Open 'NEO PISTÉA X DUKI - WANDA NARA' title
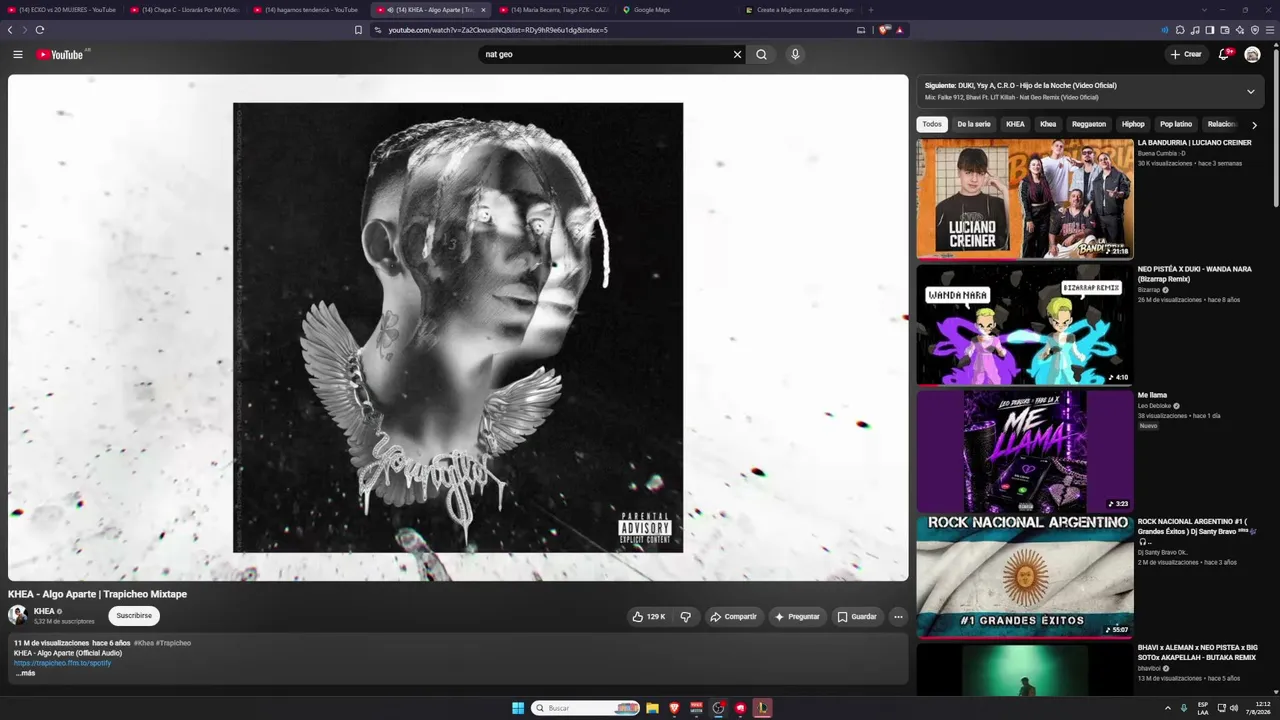This screenshot has width=1280, height=720. [x=1194, y=274]
